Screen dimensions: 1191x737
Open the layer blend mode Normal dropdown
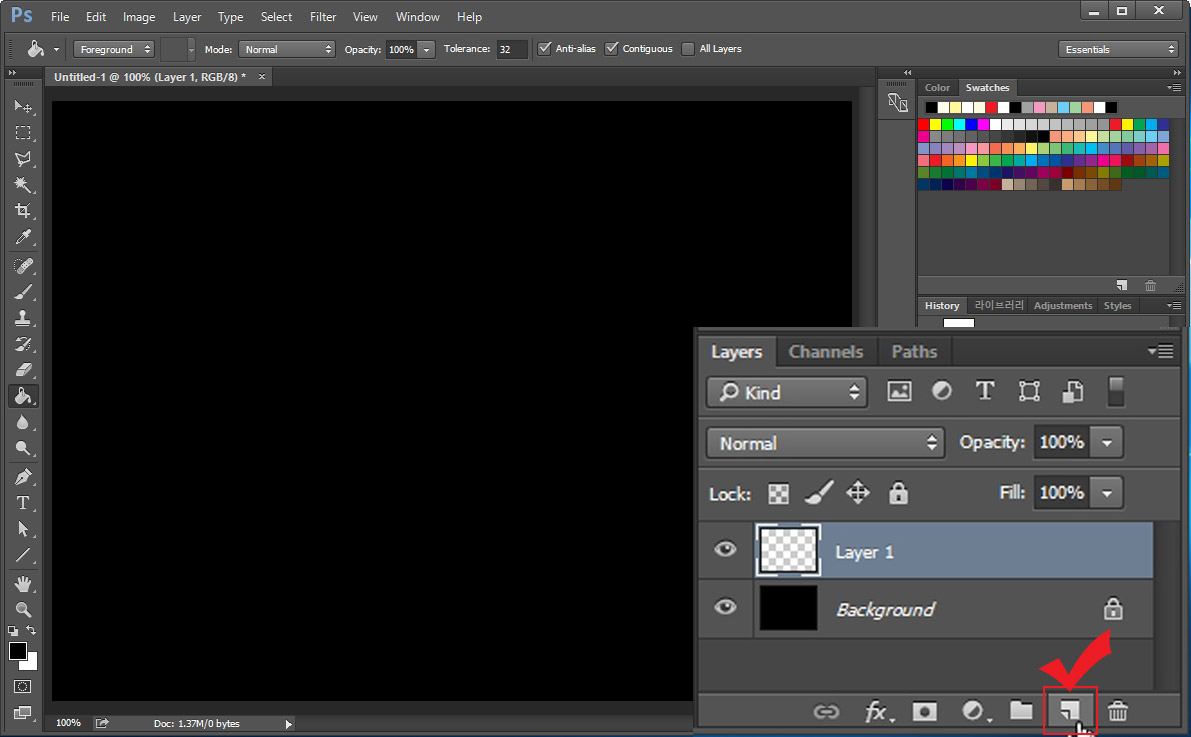click(x=825, y=443)
